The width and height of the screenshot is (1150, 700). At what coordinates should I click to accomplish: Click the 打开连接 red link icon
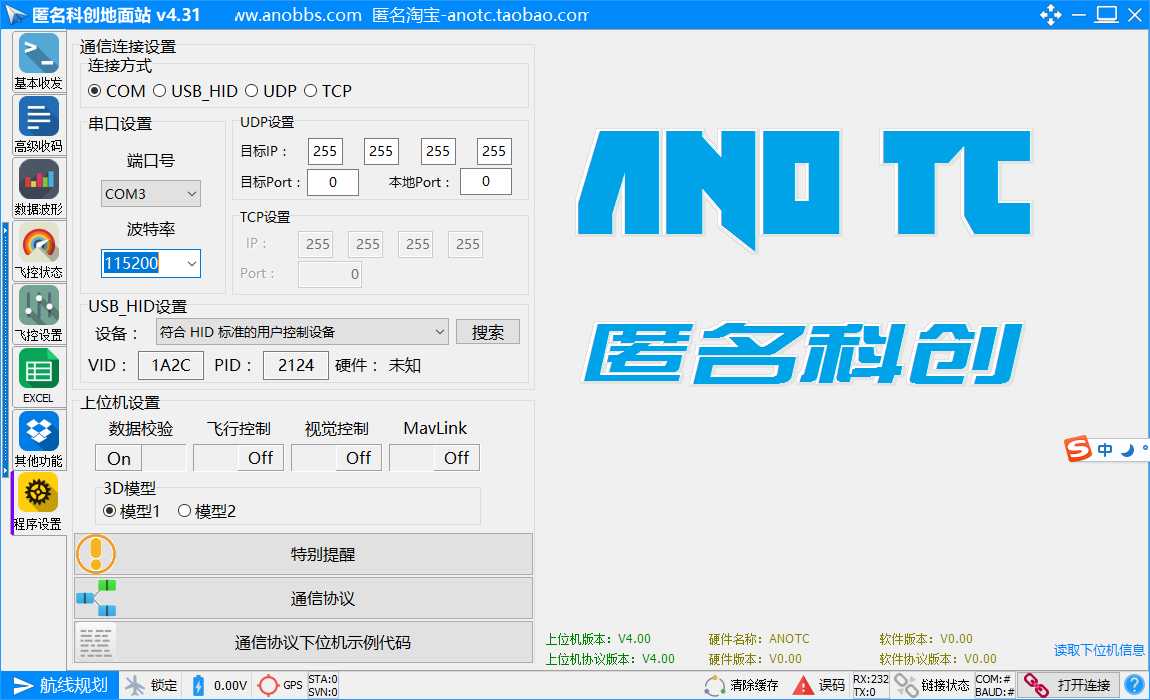pyautogui.click(x=1036, y=685)
